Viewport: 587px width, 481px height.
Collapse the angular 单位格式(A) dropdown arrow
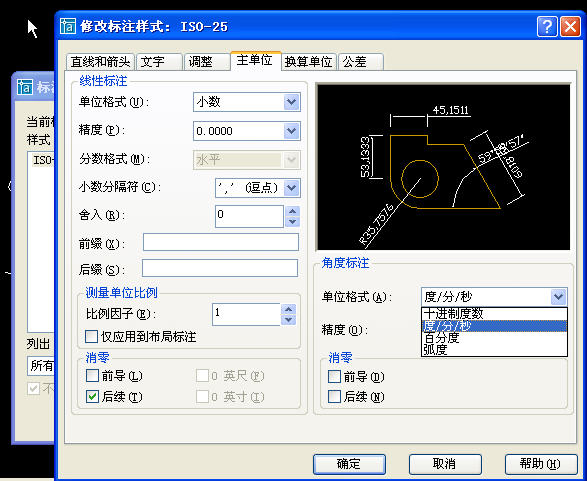point(559,297)
